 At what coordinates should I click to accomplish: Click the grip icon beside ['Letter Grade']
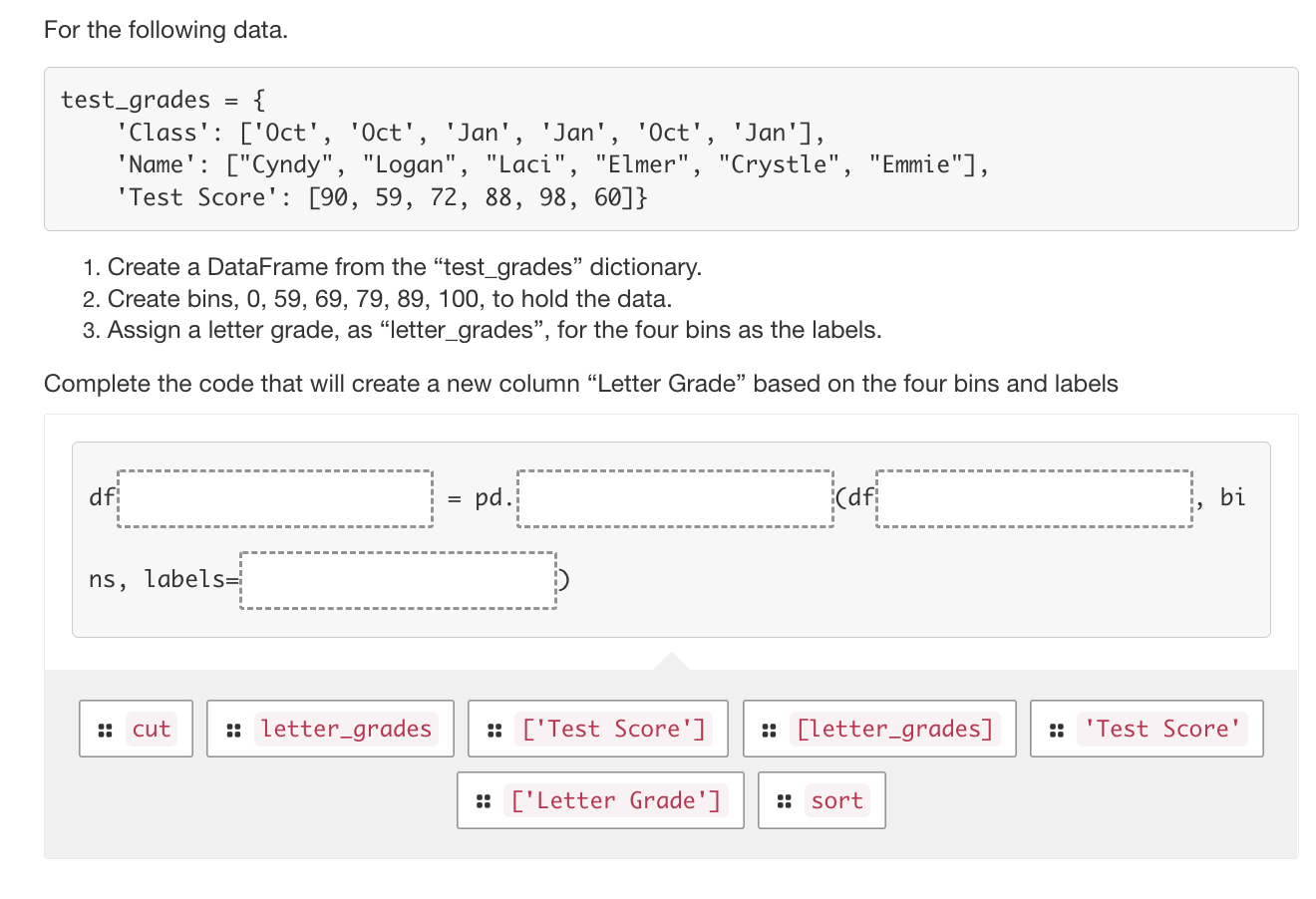484,801
